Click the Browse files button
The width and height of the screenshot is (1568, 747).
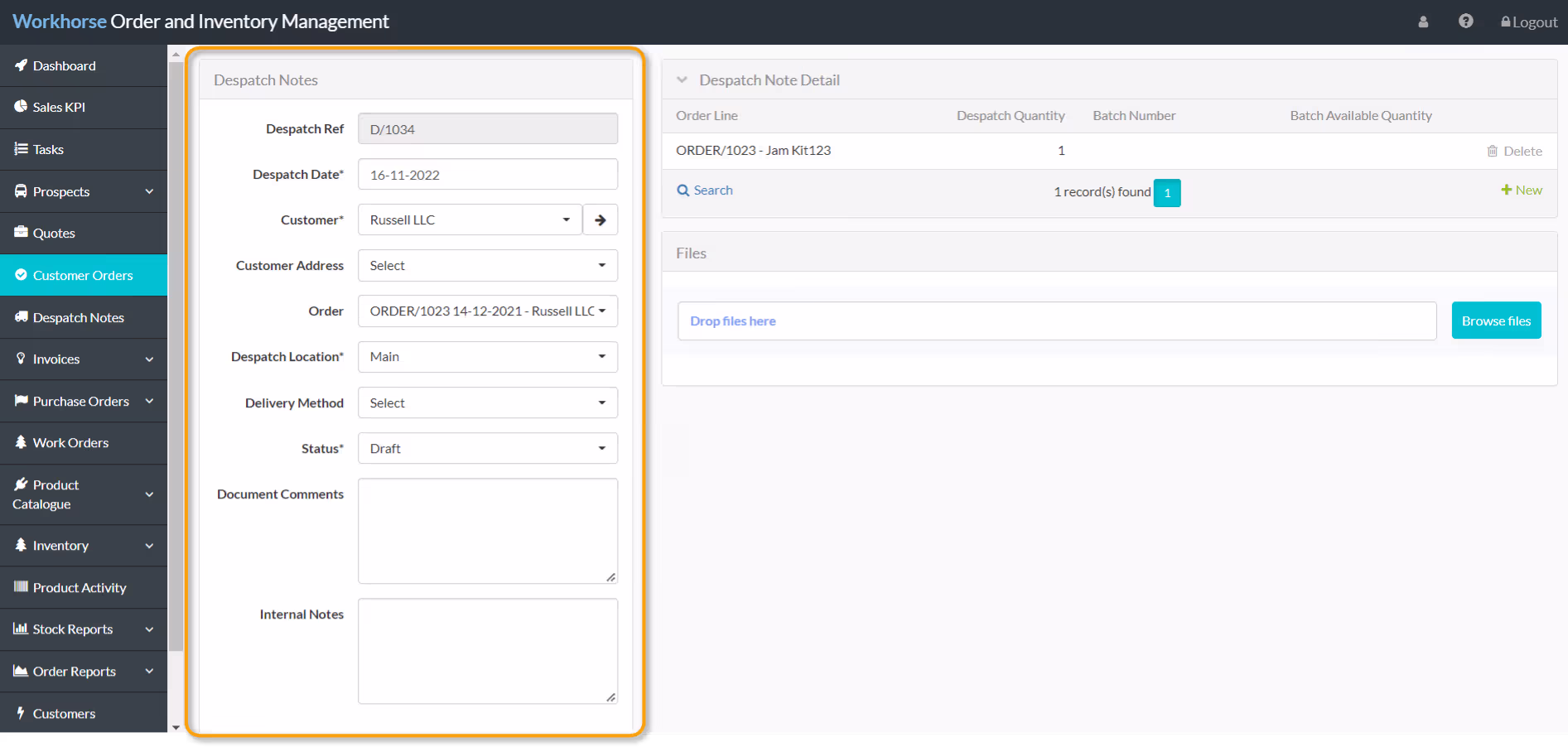click(x=1496, y=320)
